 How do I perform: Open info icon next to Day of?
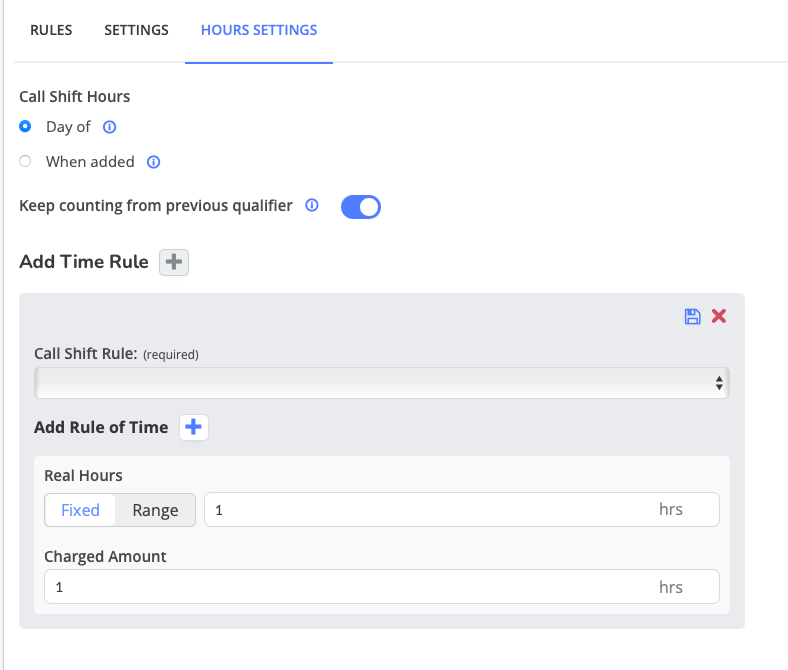[110, 127]
